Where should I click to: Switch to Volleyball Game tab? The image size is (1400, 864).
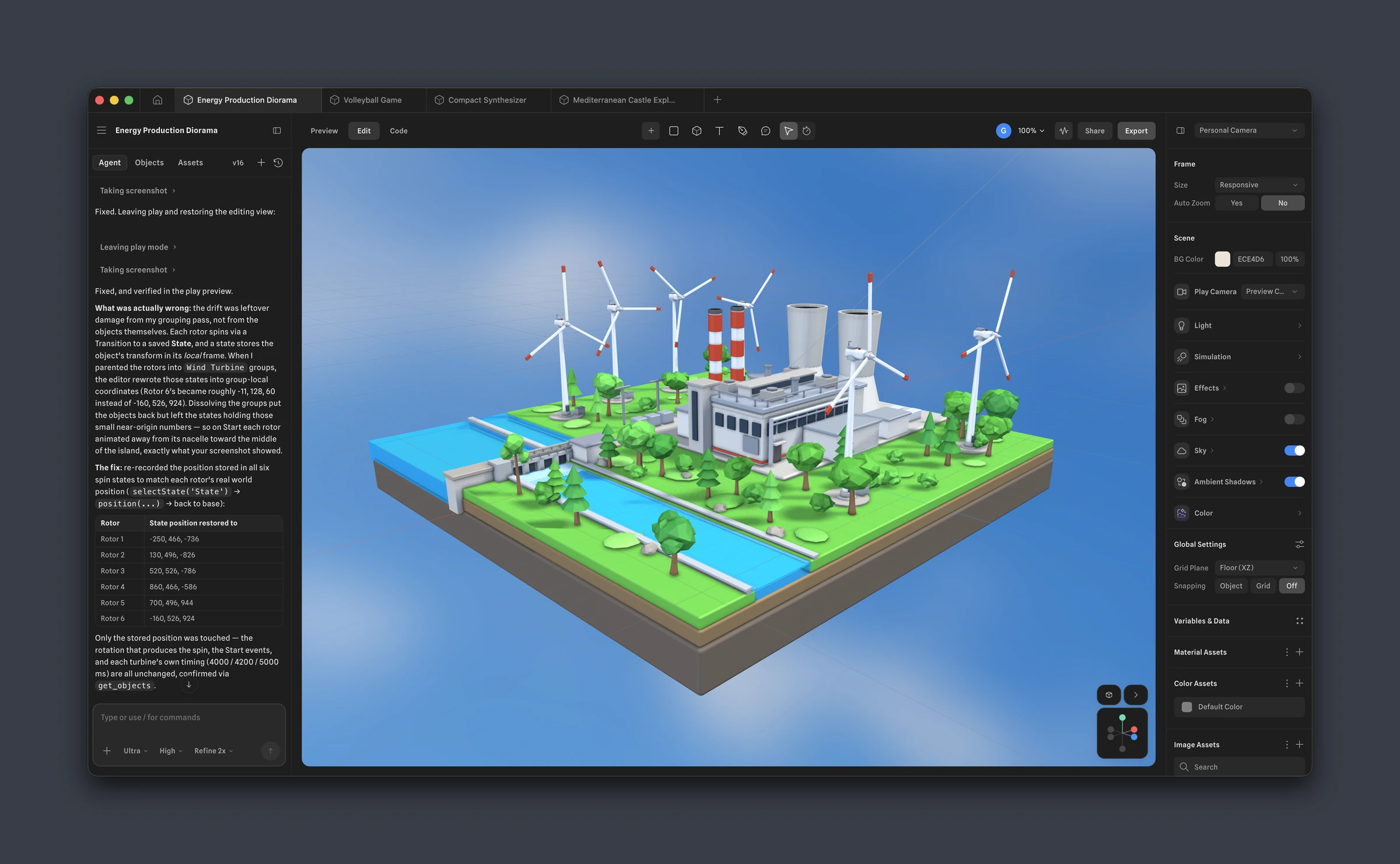click(x=373, y=100)
